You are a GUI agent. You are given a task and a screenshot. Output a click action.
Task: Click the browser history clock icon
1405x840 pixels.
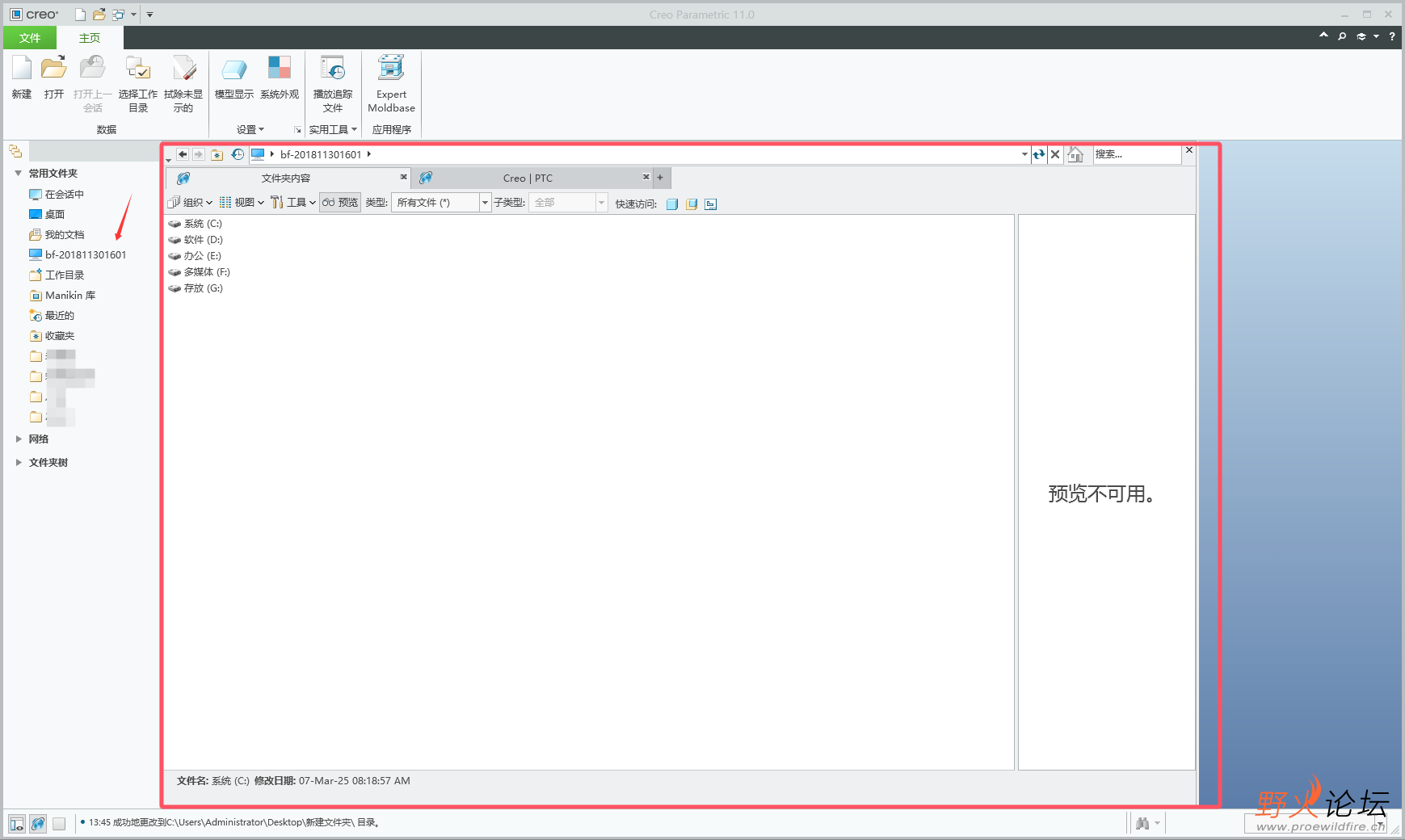pyautogui.click(x=238, y=154)
